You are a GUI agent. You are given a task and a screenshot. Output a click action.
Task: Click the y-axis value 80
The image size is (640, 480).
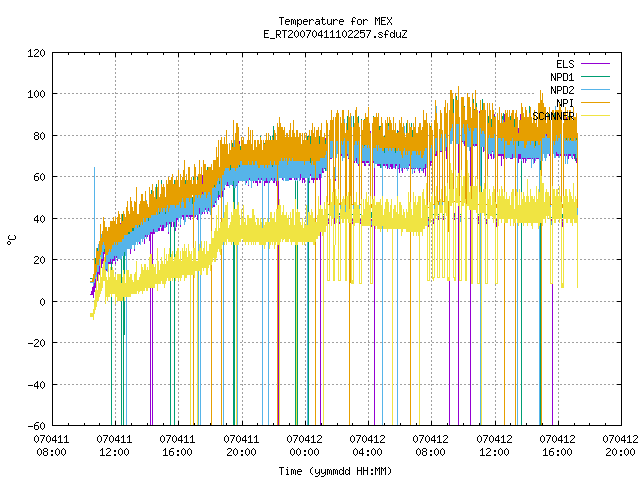(39, 136)
